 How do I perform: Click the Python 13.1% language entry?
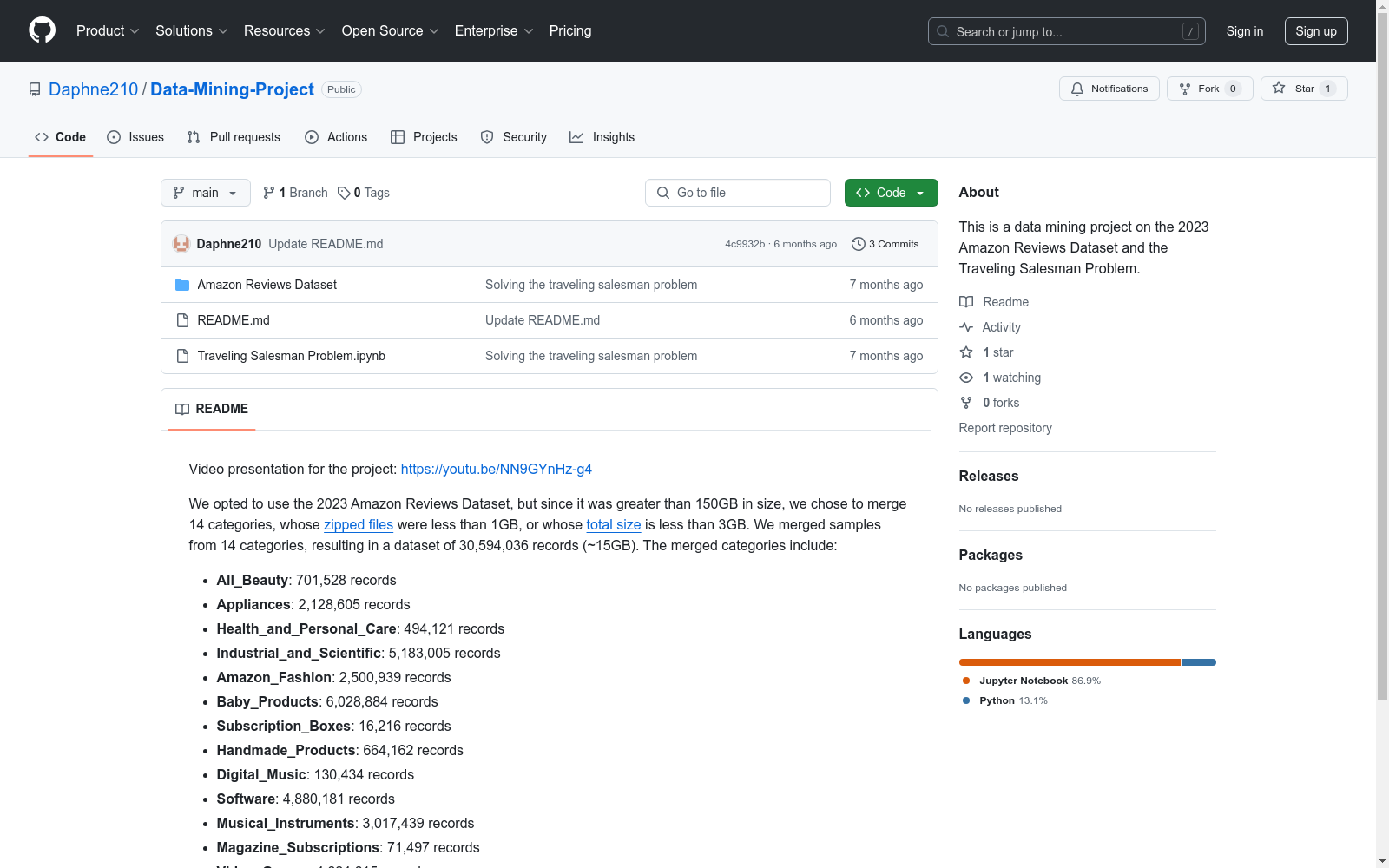[1005, 700]
